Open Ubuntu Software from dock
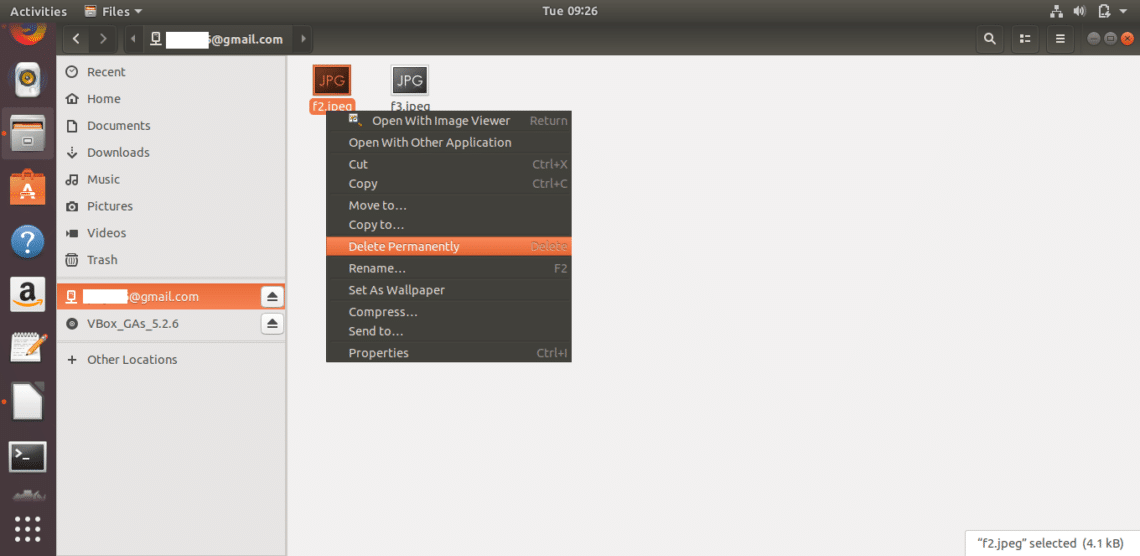Viewport: 1140px width, 556px height. coord(28,188)
